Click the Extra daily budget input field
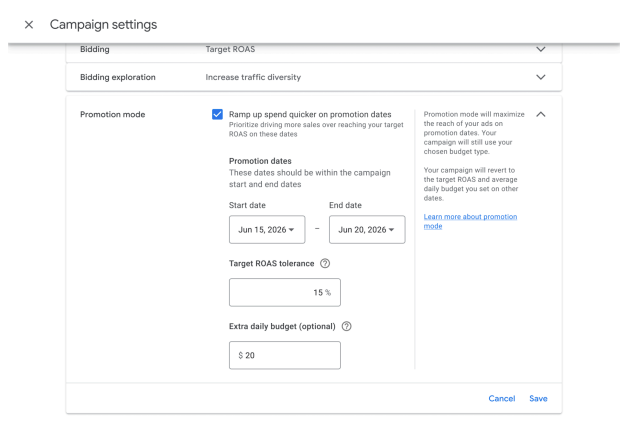Viewport: 625px width, 436px height. 285,355
